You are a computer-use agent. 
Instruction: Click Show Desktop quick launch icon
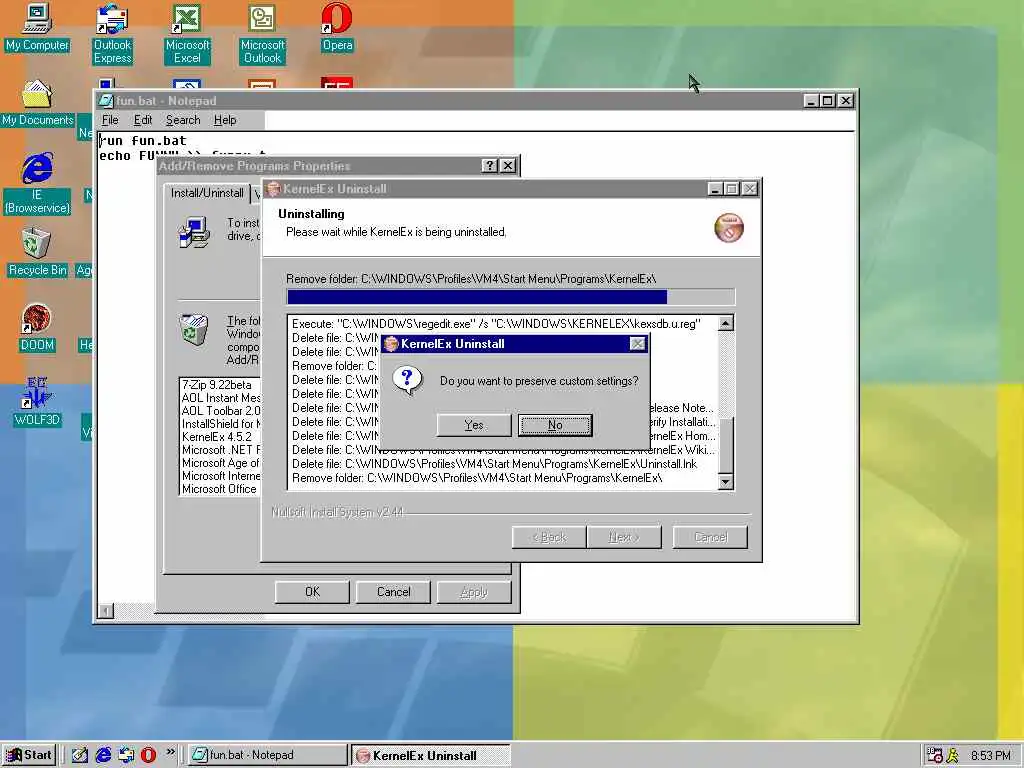80,755
